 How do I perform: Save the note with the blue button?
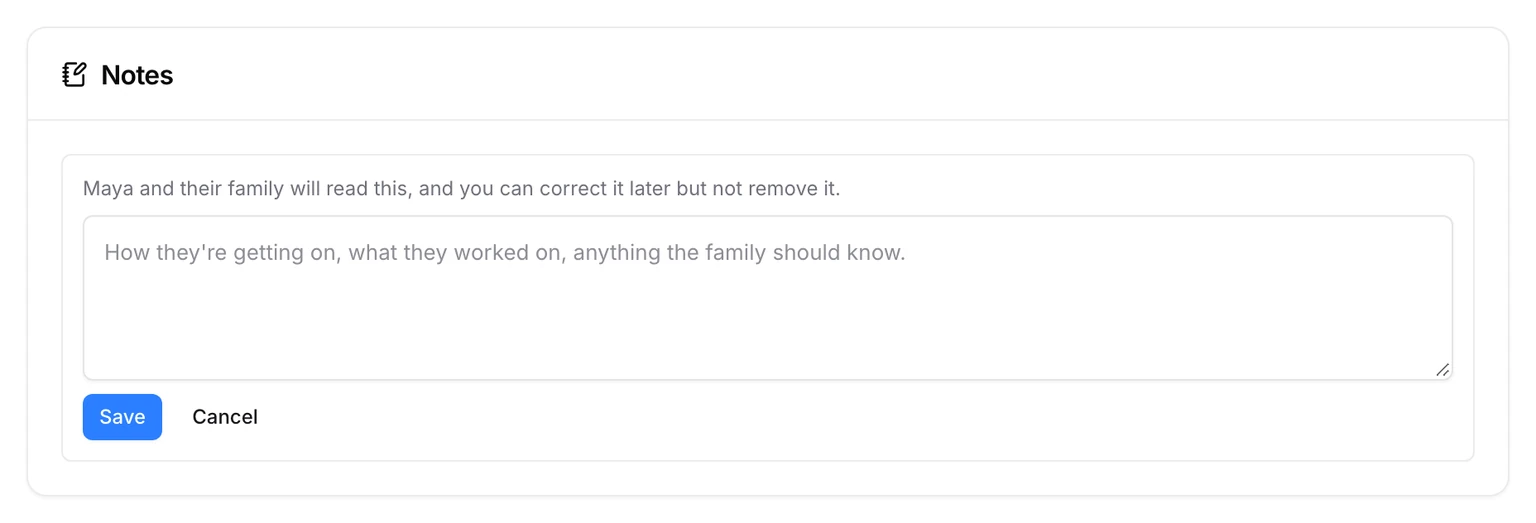tap(122, 417)
